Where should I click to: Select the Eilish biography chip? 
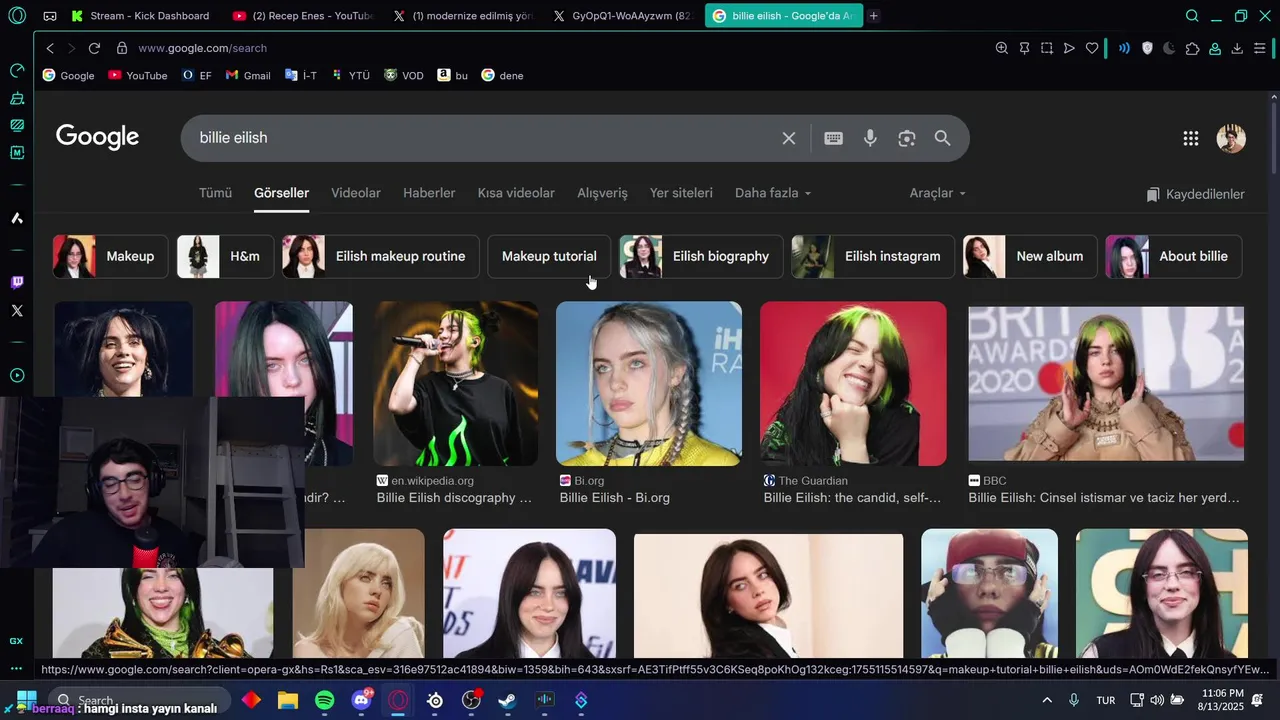point(701,257)
